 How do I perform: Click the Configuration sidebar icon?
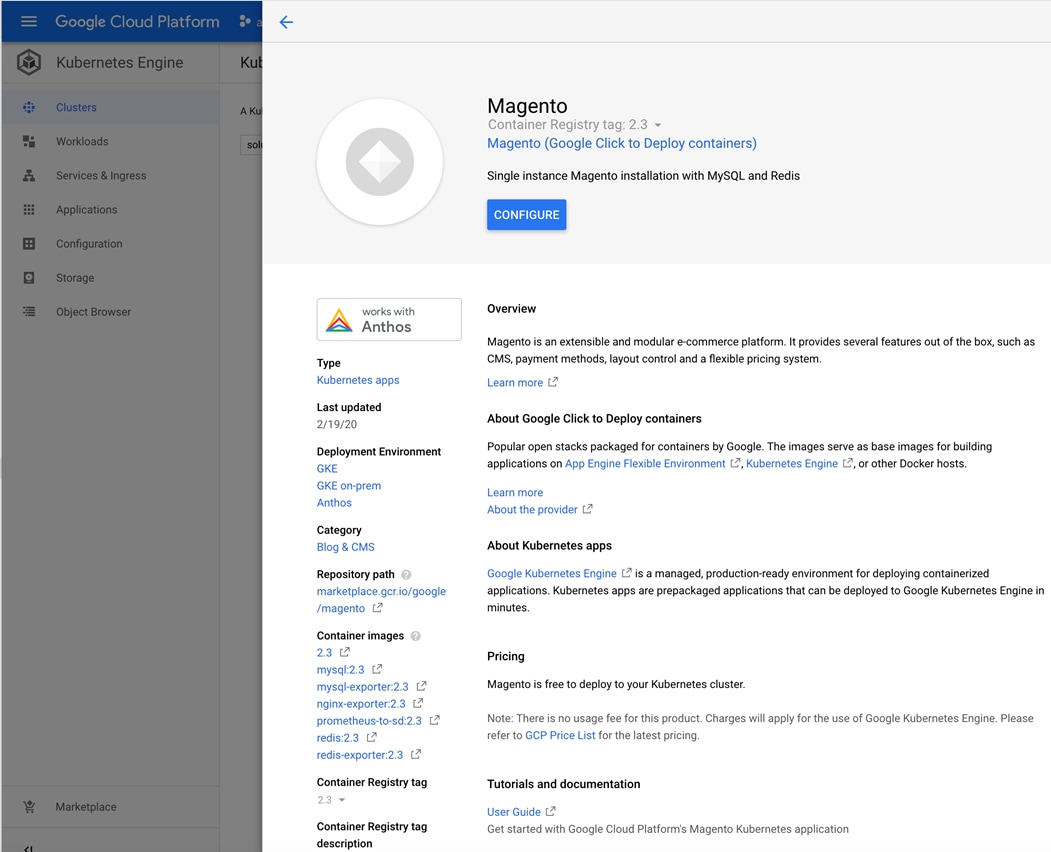tap(29, 244)
